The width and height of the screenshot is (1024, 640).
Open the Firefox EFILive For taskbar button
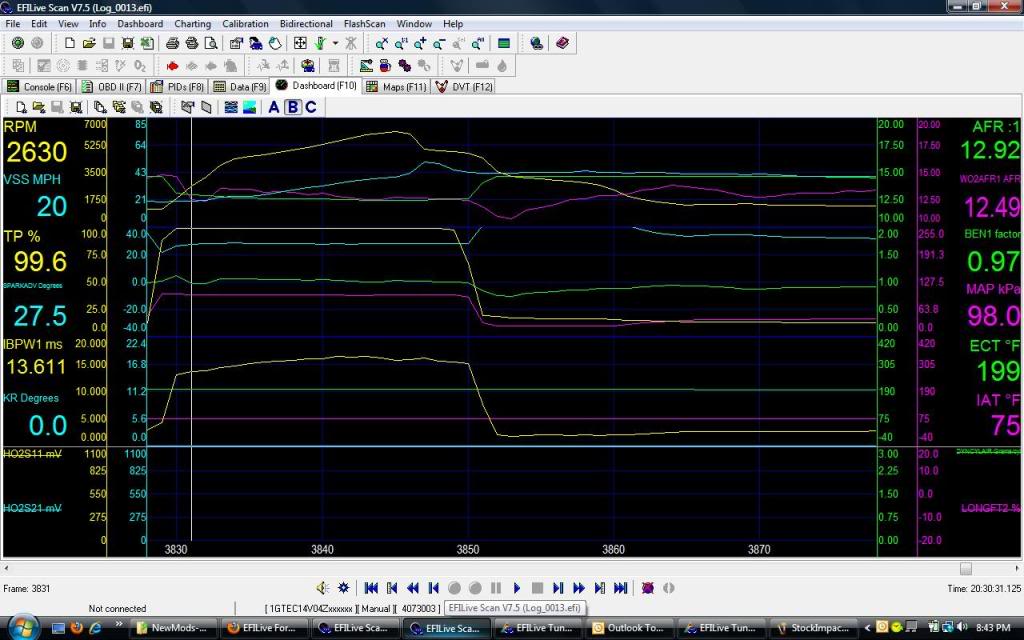[266, 628]
